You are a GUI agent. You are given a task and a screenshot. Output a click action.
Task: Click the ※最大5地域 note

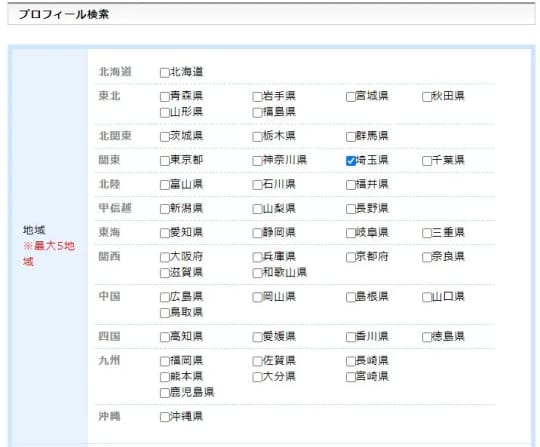pos(49,254)
